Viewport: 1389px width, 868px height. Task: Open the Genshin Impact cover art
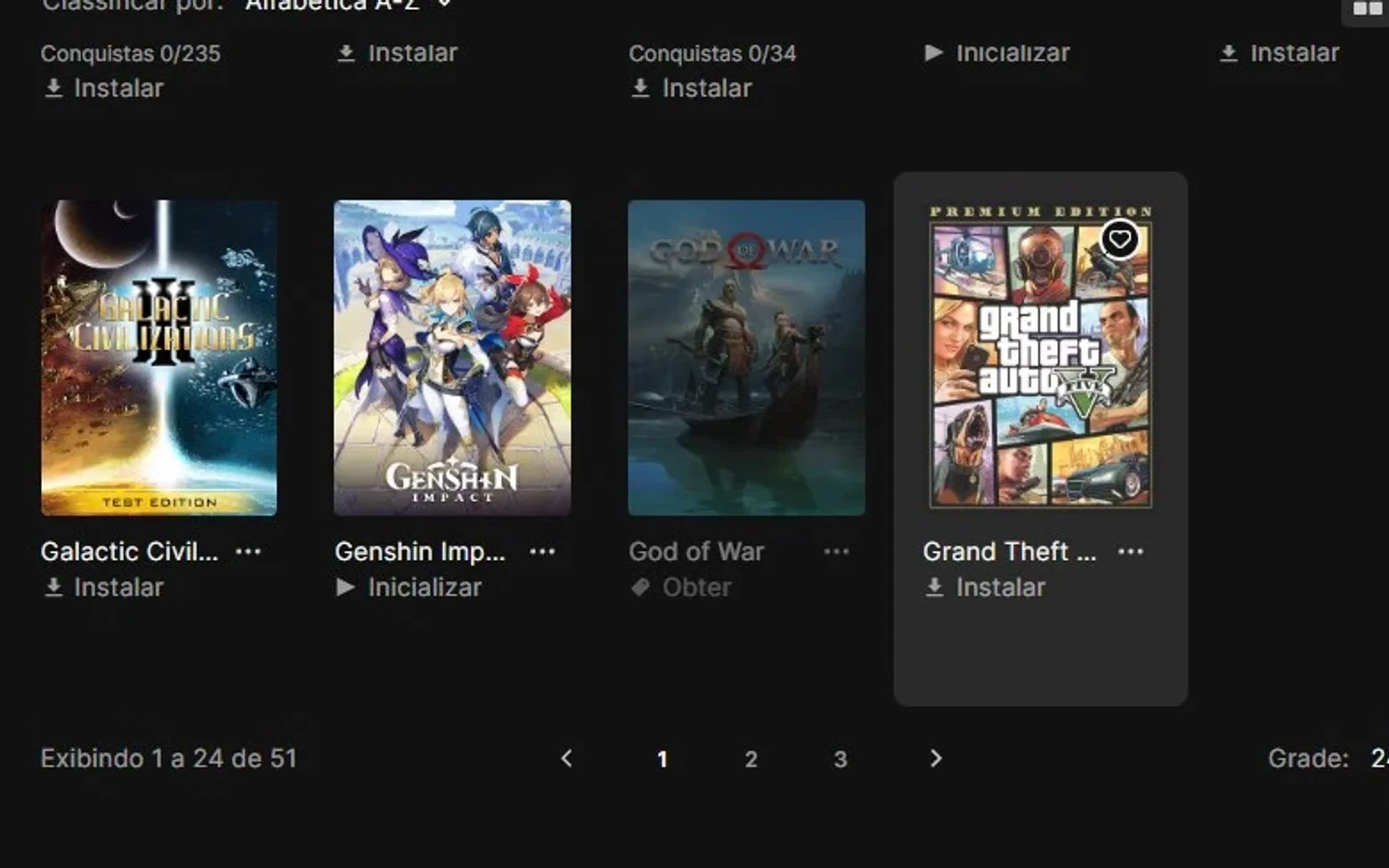452,358
